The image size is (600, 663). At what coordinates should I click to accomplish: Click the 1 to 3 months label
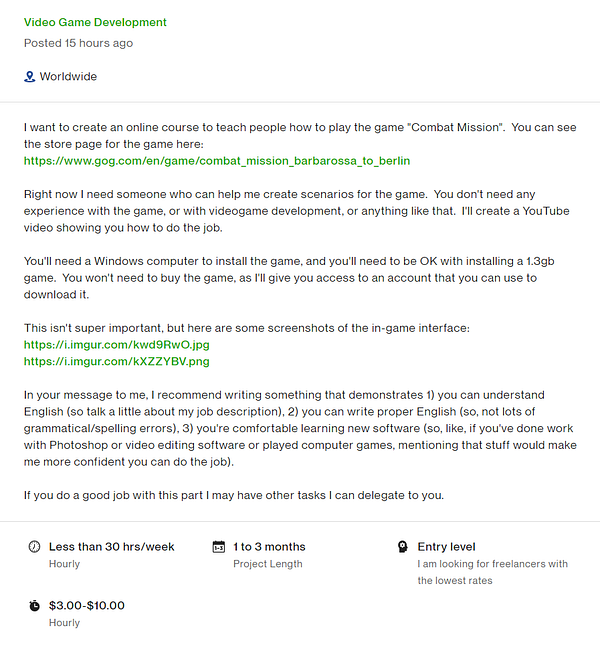tap(269, 547)
